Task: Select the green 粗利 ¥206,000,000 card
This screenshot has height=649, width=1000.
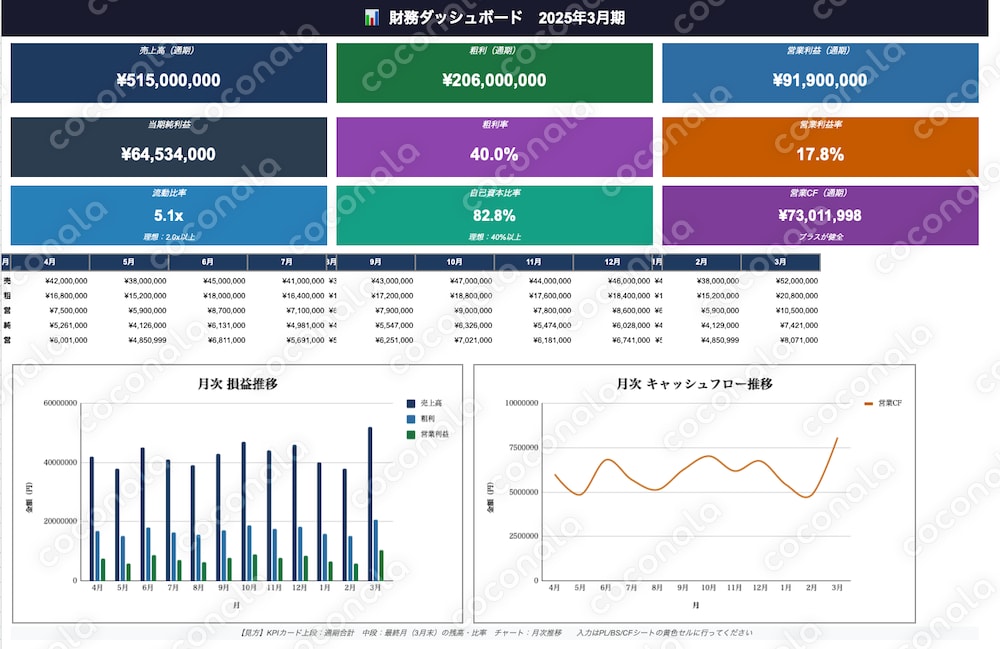Action: point(494,73)
